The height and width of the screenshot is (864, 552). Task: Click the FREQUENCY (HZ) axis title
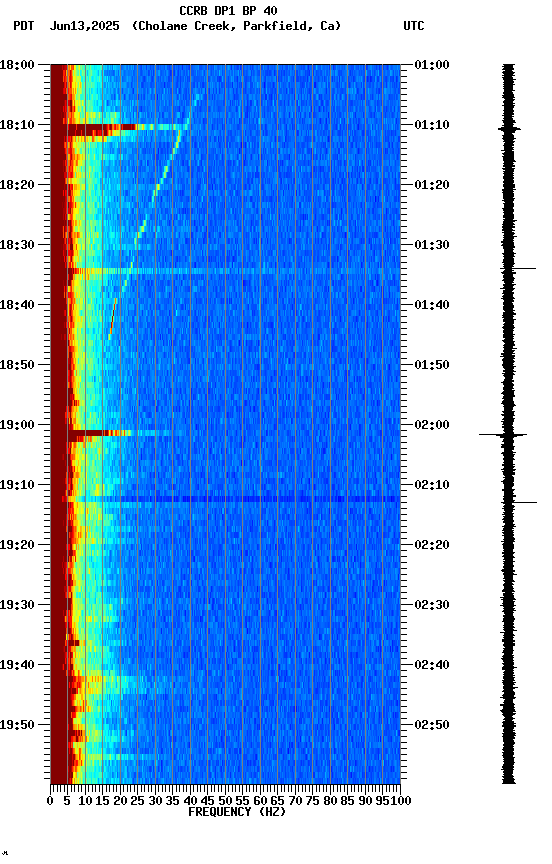(237, 813)
